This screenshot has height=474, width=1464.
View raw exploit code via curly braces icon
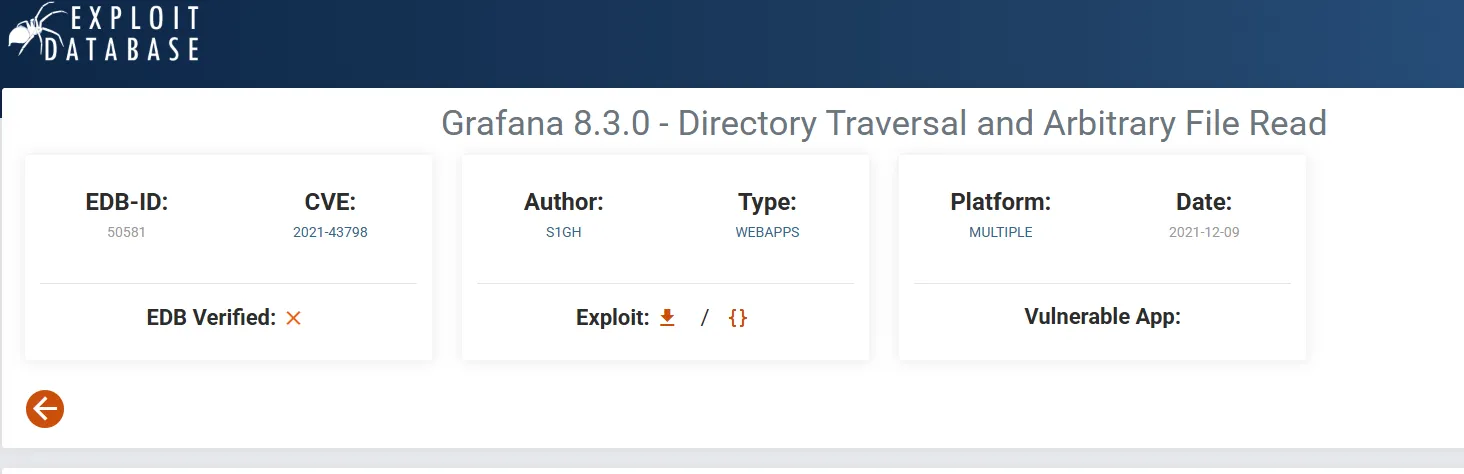[738, 318]
